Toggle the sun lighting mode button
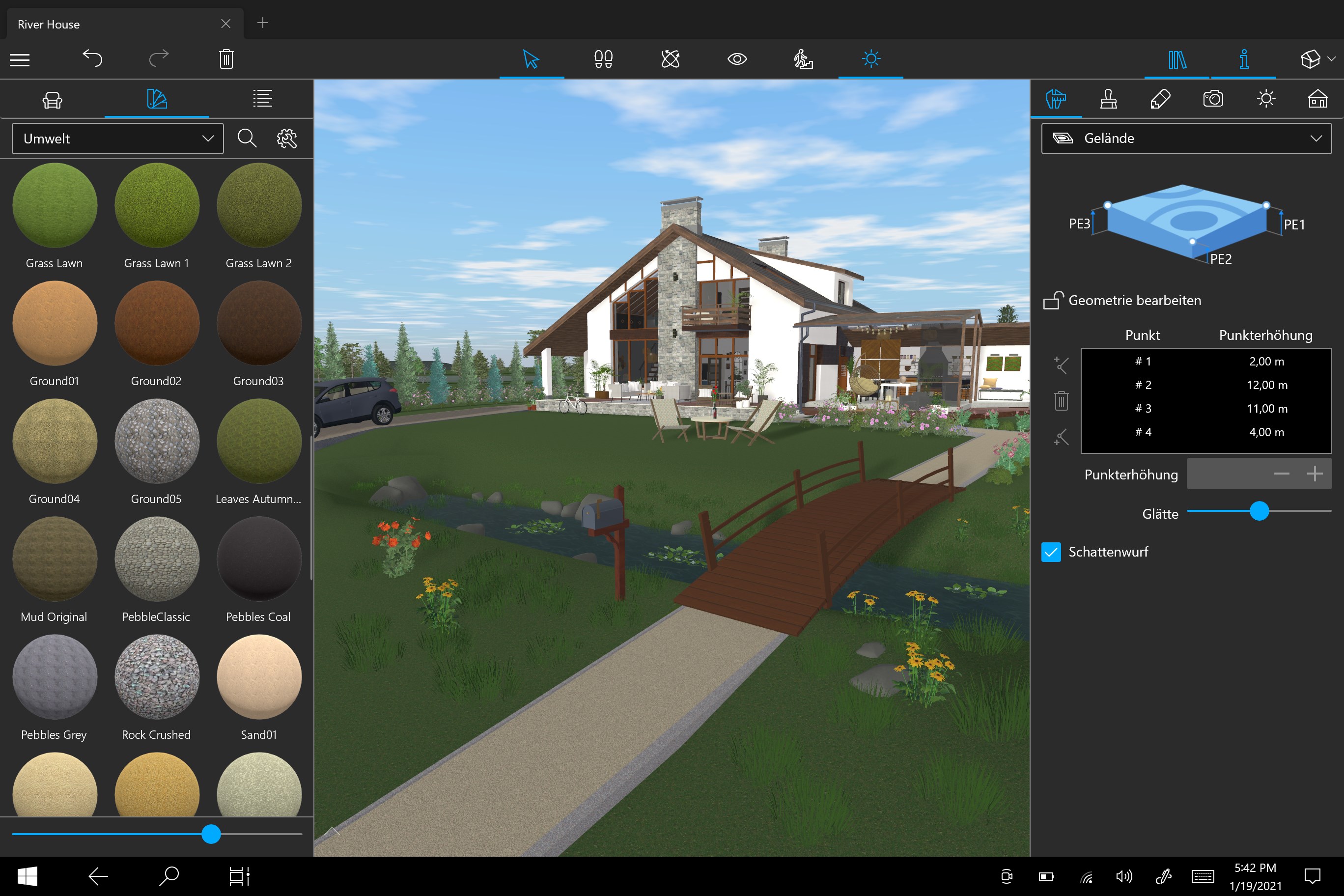This screenshot has width=1344, height=896. click(x=870, y=59)
